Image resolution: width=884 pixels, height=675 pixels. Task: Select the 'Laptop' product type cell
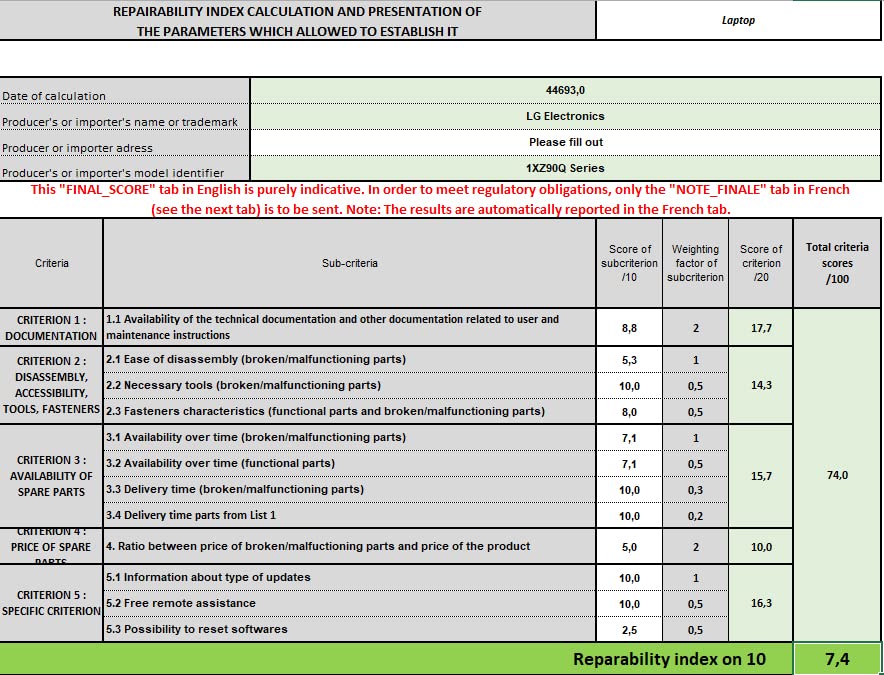[x=738, y=20]
